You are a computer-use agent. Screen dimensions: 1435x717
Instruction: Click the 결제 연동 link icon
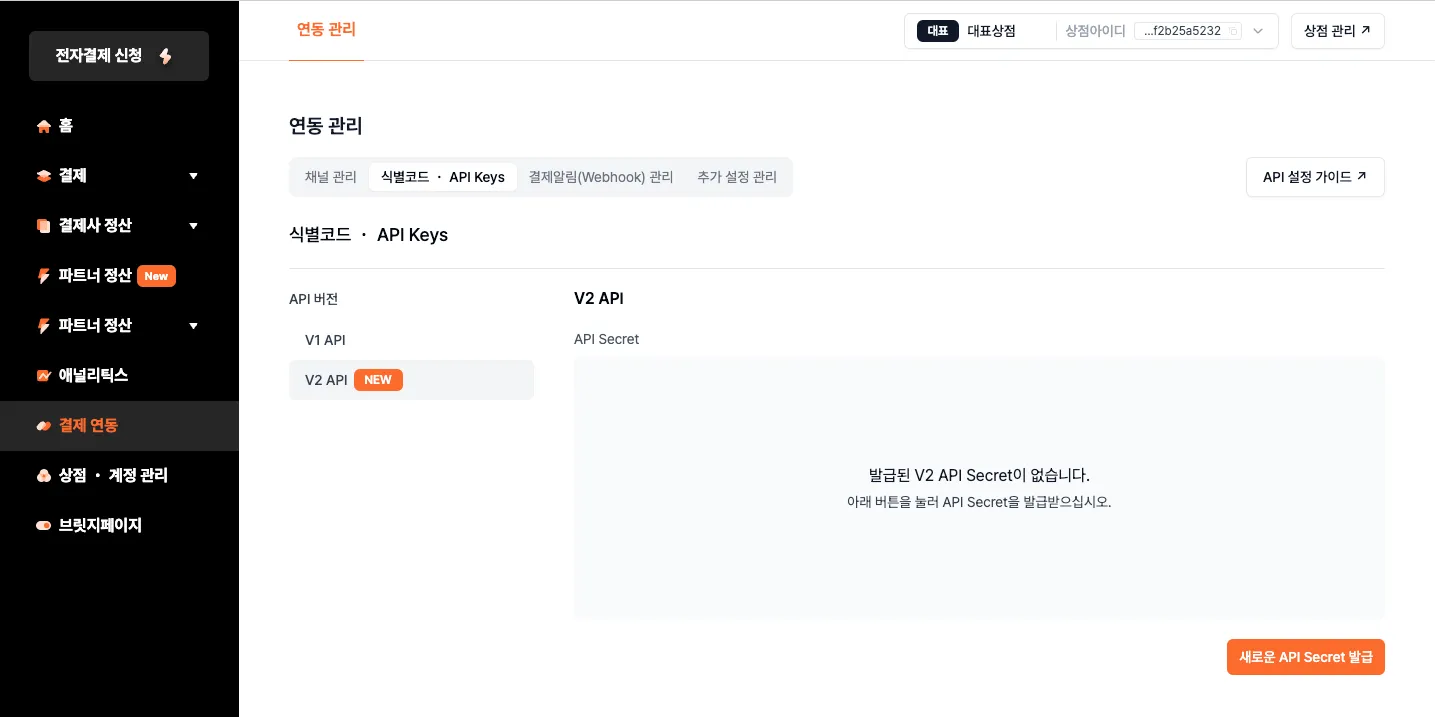click(x=43, y=426)
